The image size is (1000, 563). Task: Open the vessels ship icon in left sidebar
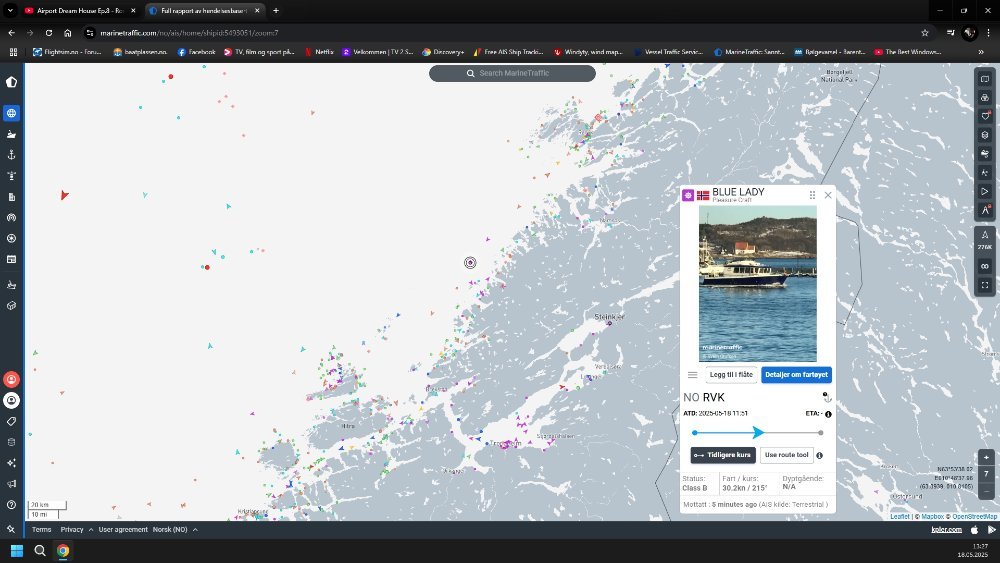click(11, 135)
